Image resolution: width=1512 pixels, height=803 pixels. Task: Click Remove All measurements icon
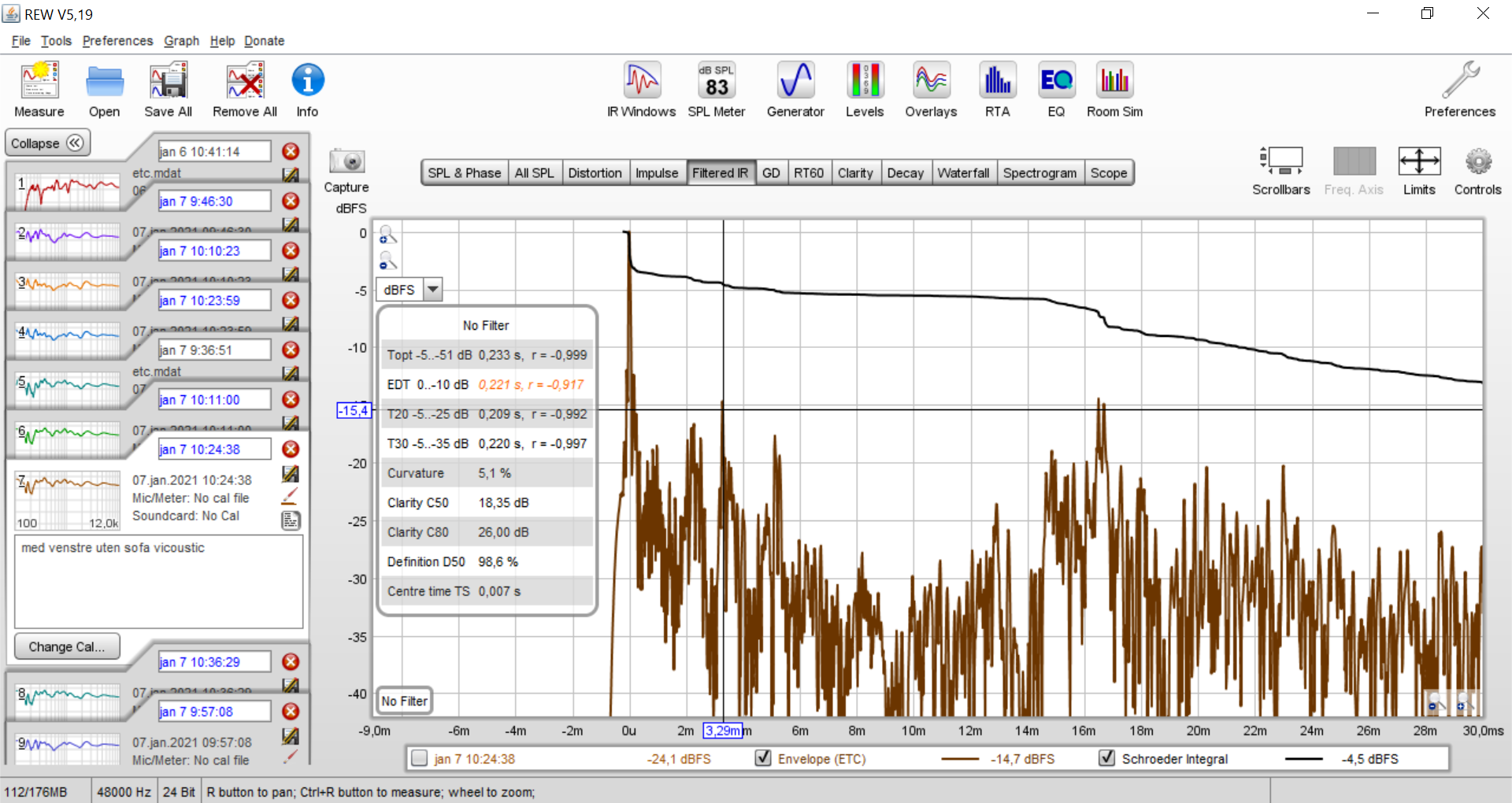[x=245, y=81]
